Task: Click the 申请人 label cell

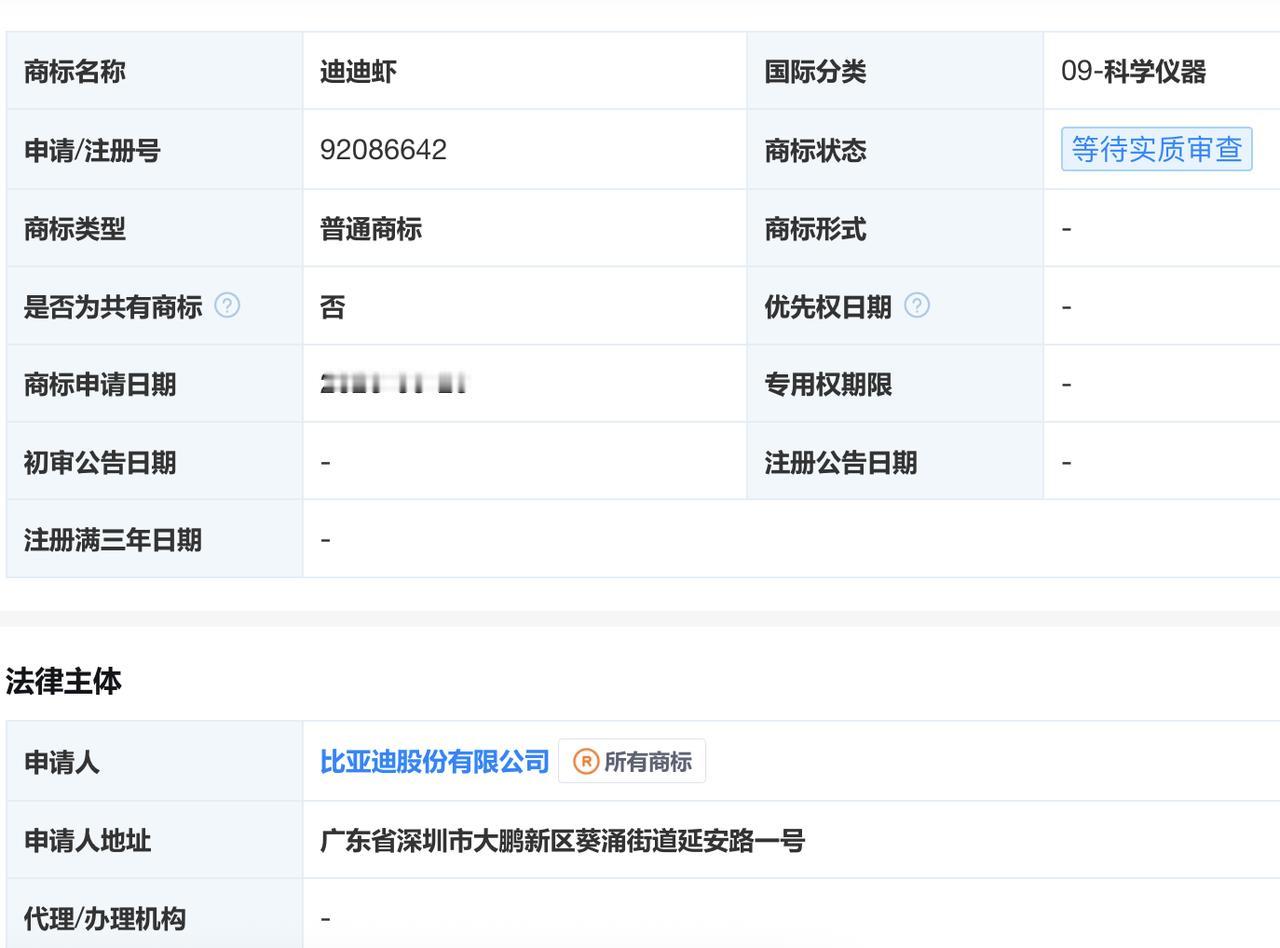Action: point(155,761)
